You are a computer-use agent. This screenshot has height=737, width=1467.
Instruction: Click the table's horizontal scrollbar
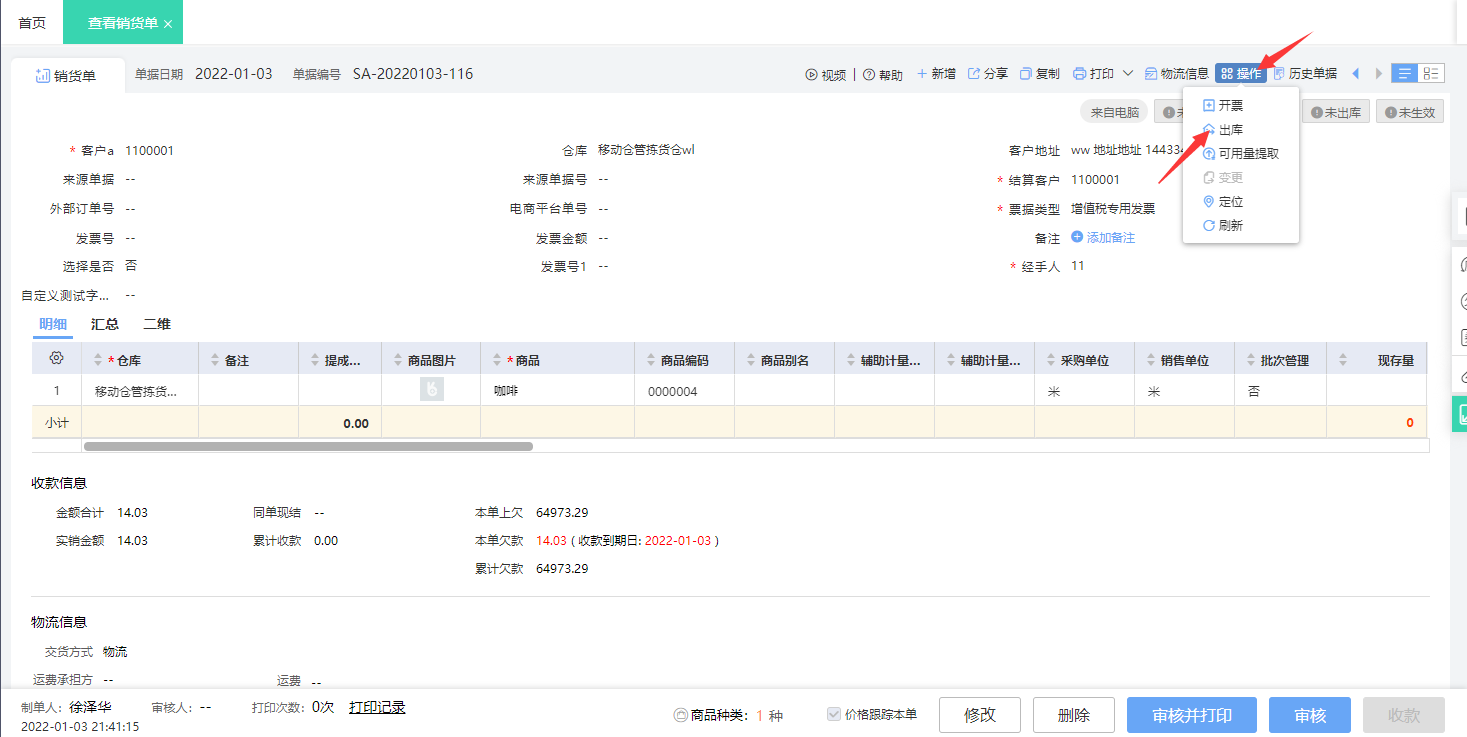(x=308, y=446)
